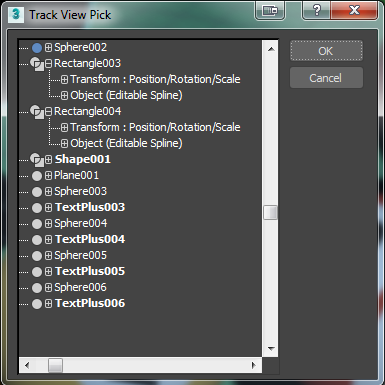Select the Rectangle004 tree label

click(x=87, y=111)
